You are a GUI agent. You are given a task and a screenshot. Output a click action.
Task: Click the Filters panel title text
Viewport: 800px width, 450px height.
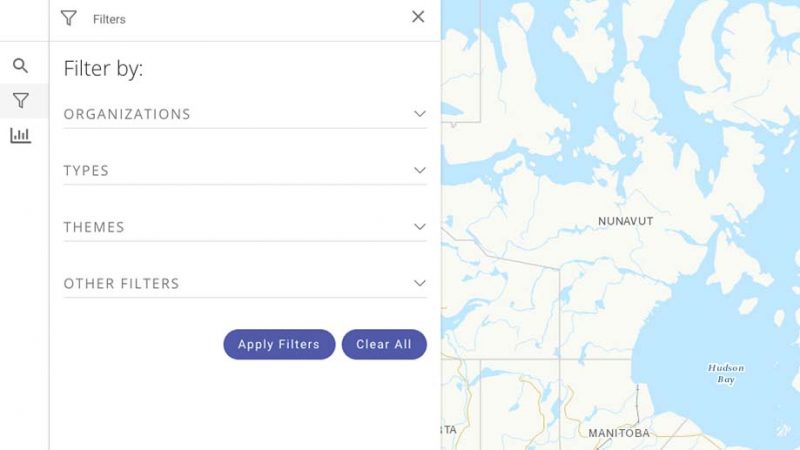click(x=109, y=19)
